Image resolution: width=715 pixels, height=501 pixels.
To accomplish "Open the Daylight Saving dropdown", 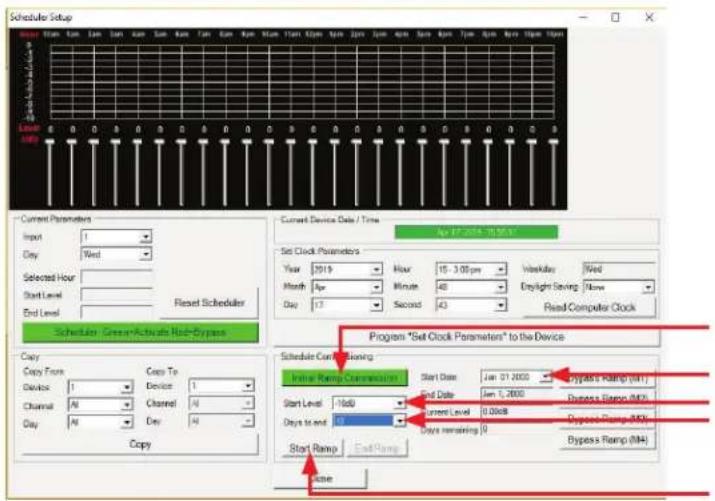I will (x=619, y=287).
